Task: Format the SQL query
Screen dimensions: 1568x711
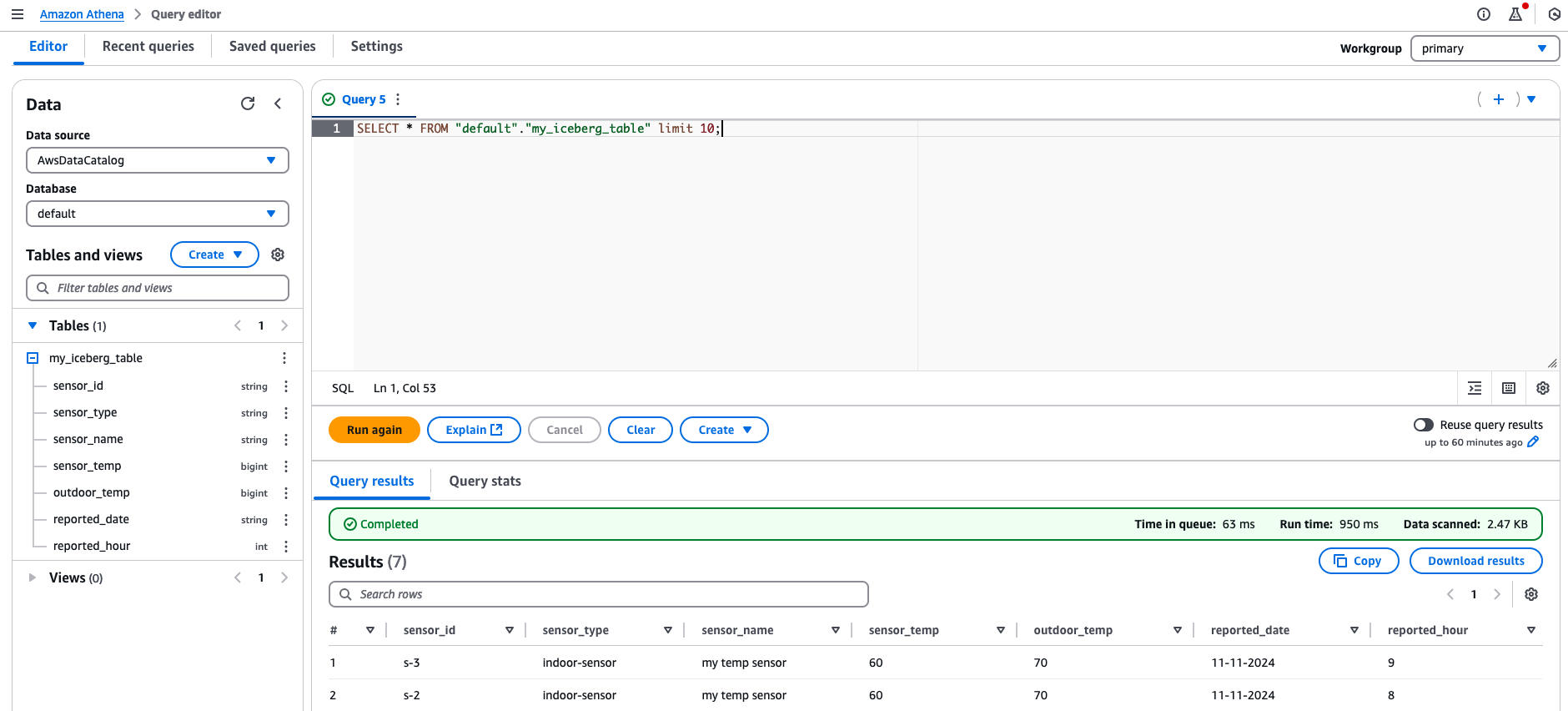Action: click(x=1475, y=388)
